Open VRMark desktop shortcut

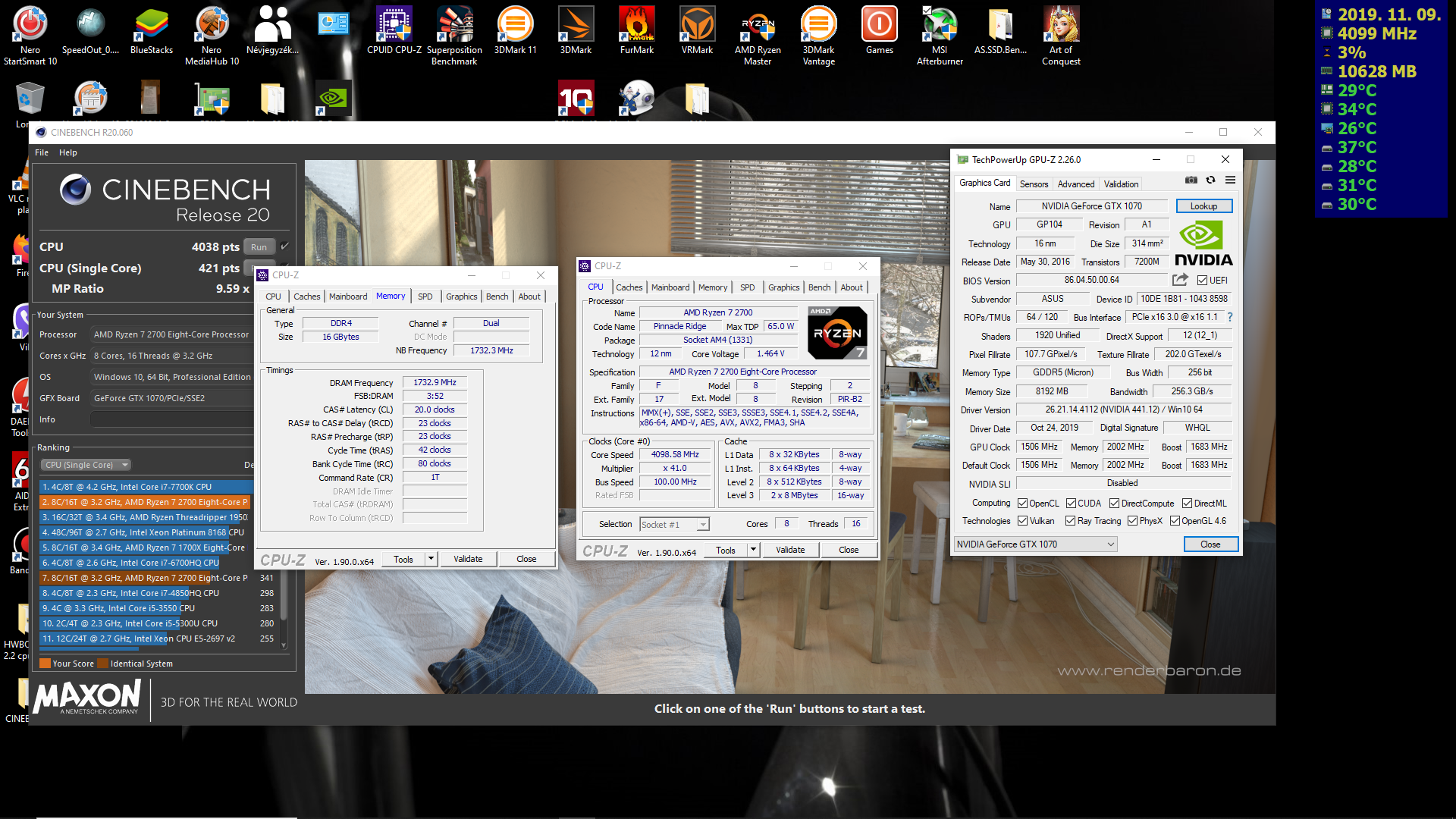697,30
